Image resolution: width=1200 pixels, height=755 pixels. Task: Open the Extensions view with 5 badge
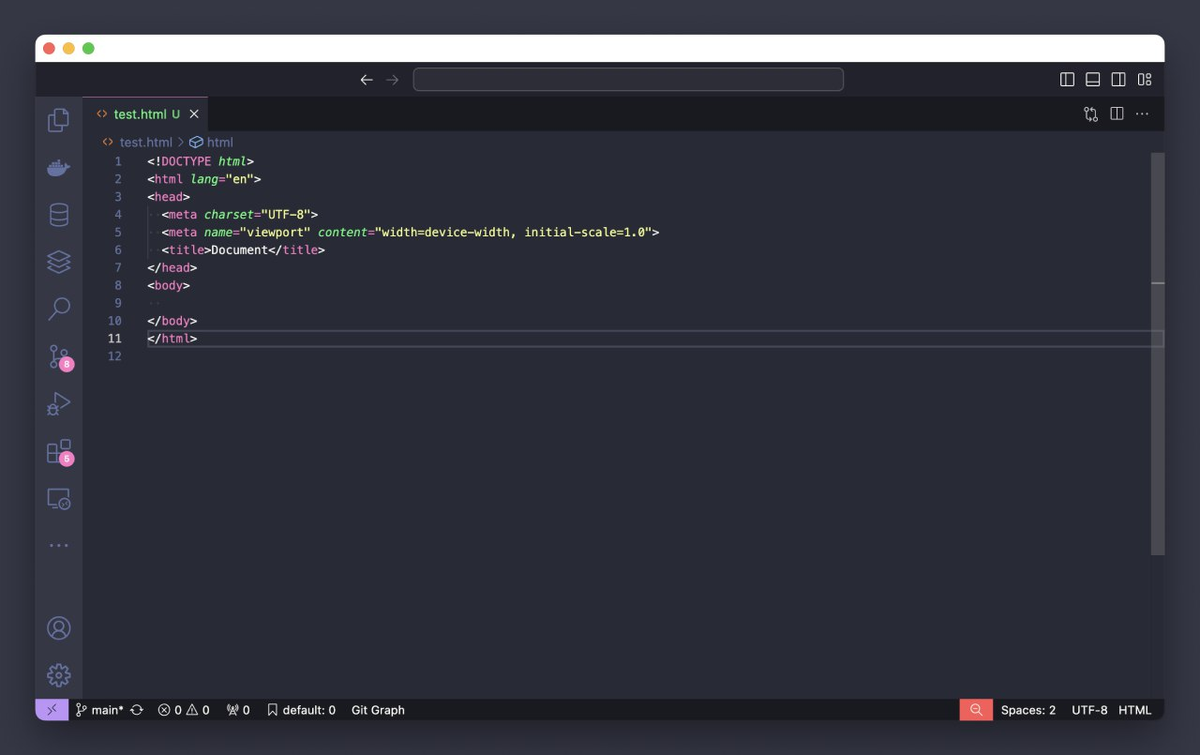60,452
